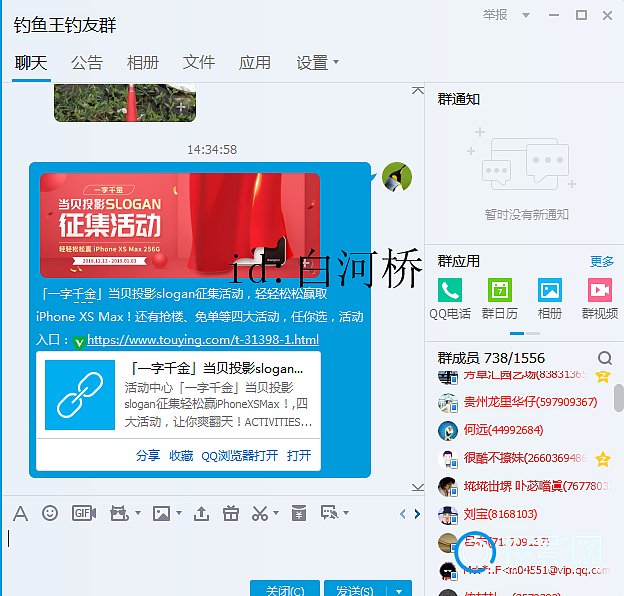This screenshot has height=596, width=624.
Task: Open 相册 app in group apps
Action: [x=550, y=299]
